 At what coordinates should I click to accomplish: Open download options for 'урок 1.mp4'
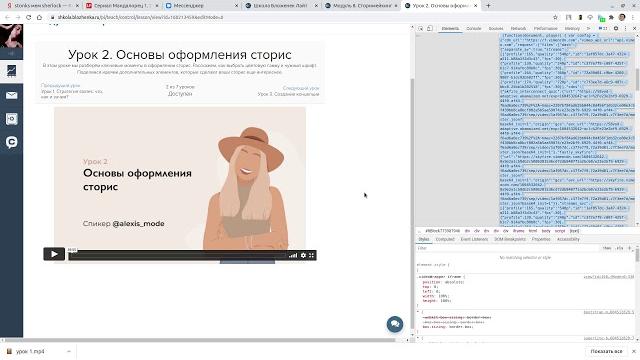[x=69, y=351]
